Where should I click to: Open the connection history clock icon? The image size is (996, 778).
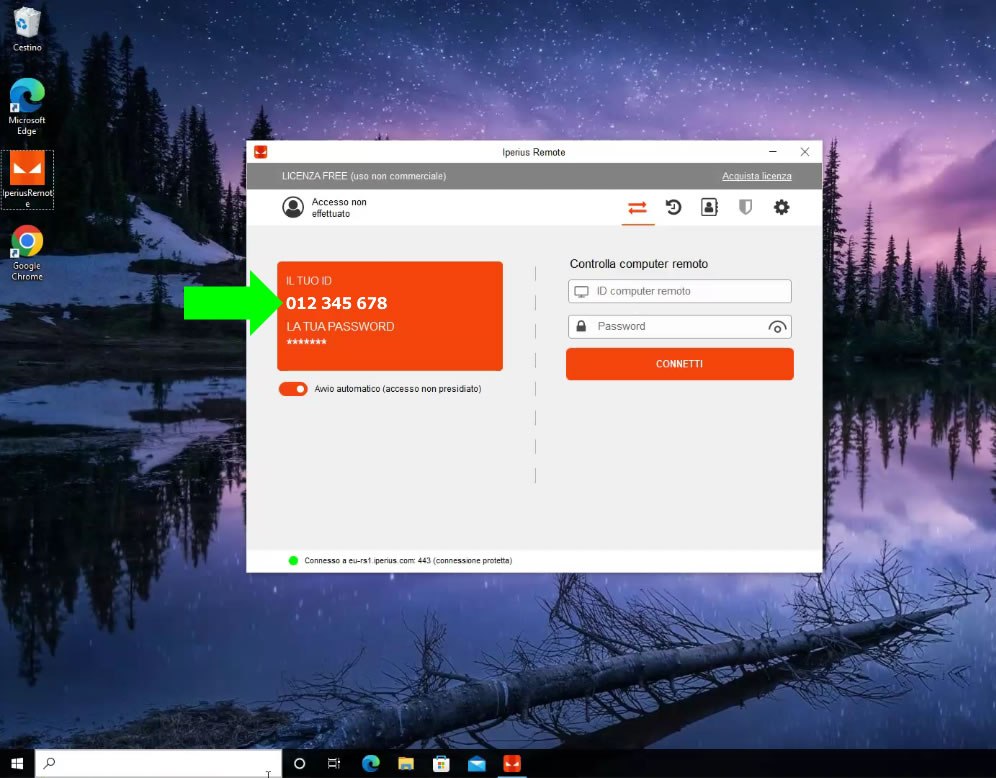673,207
